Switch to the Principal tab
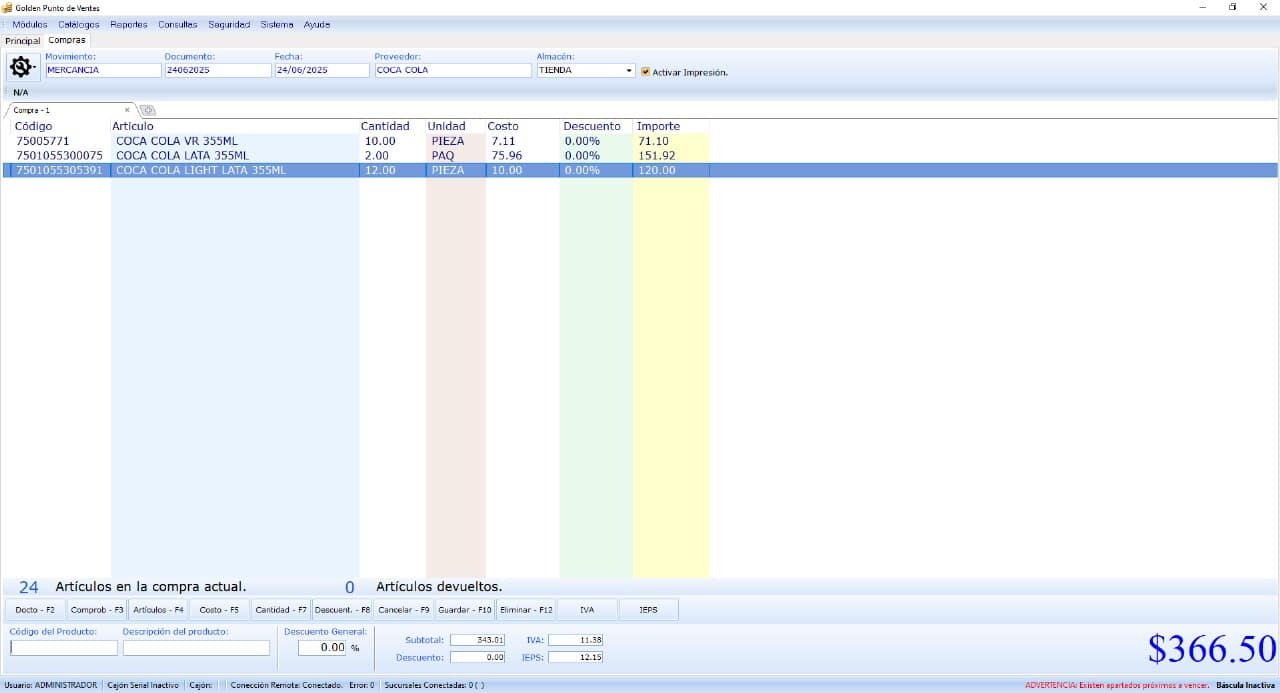 22,41
